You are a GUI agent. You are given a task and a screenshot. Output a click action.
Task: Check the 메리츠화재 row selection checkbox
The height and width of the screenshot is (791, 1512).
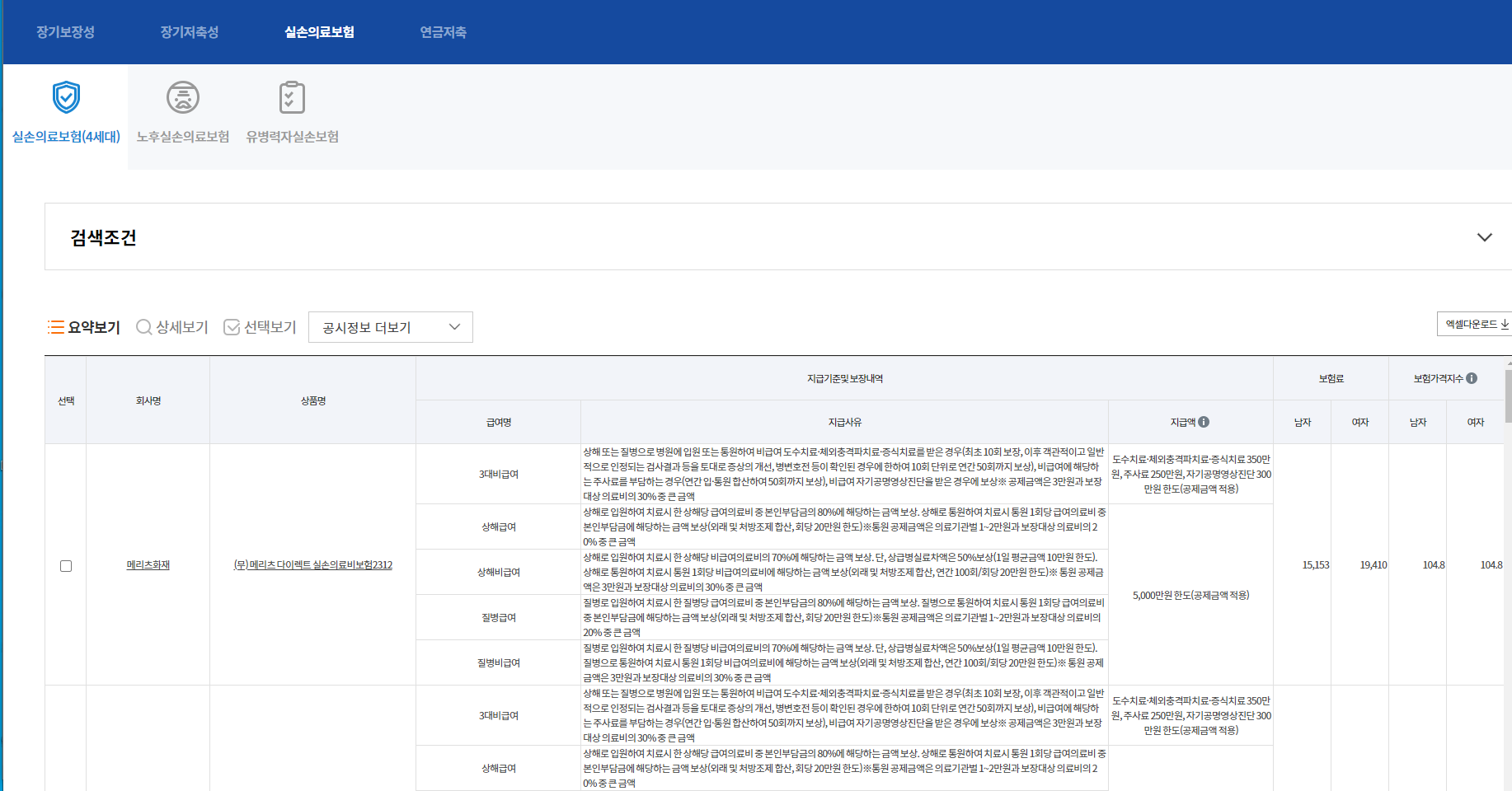tap(66, 565)
